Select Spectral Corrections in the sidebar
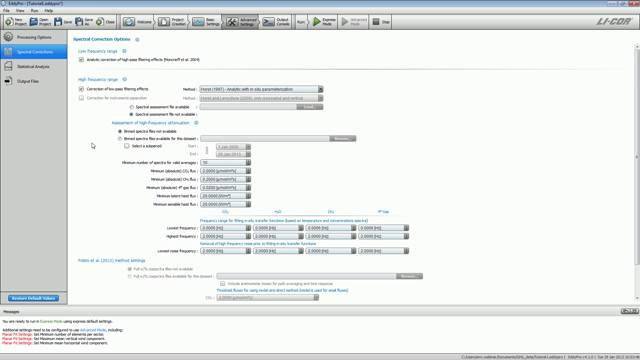The height and width of the screenshot is (360, 640). tap(34, 52)
